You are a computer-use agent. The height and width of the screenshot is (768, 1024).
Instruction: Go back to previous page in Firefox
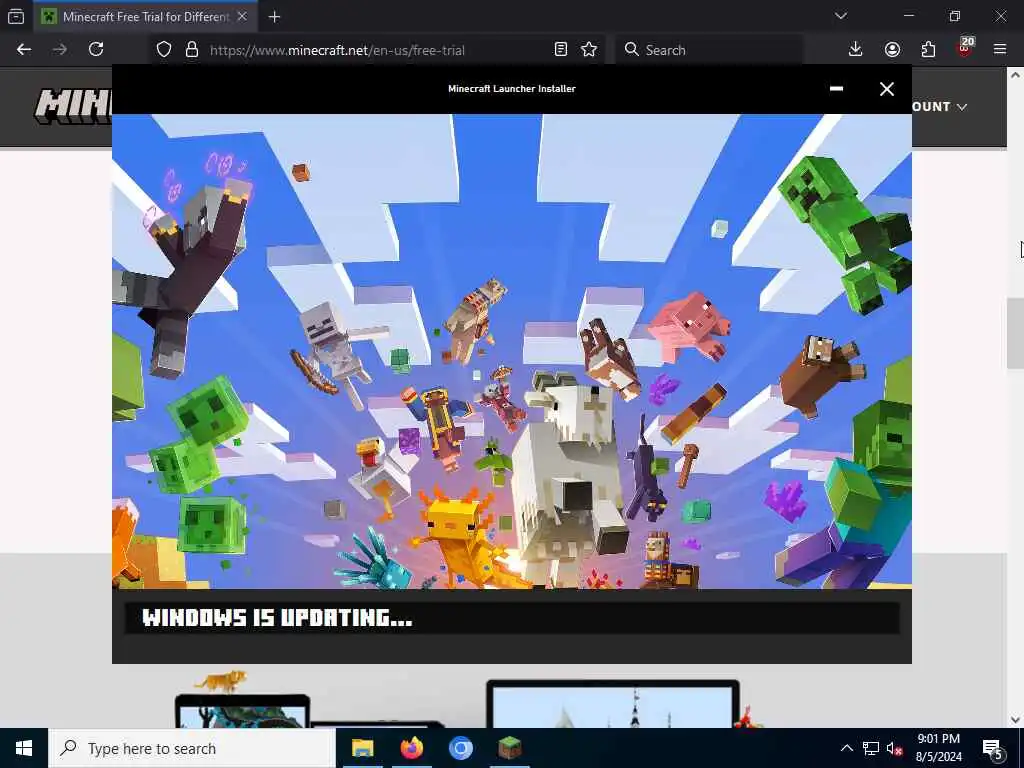click(24, 50)
